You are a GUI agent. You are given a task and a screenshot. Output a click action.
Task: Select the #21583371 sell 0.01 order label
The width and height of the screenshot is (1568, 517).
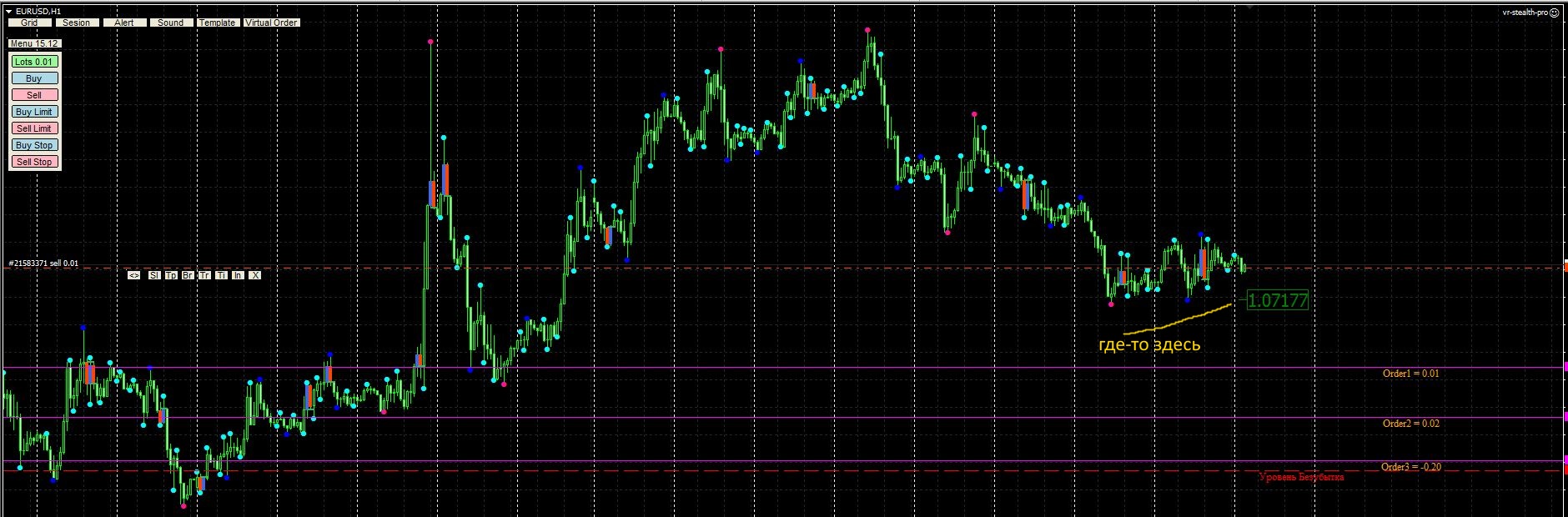pyautogui.click(x=43, y=264)
